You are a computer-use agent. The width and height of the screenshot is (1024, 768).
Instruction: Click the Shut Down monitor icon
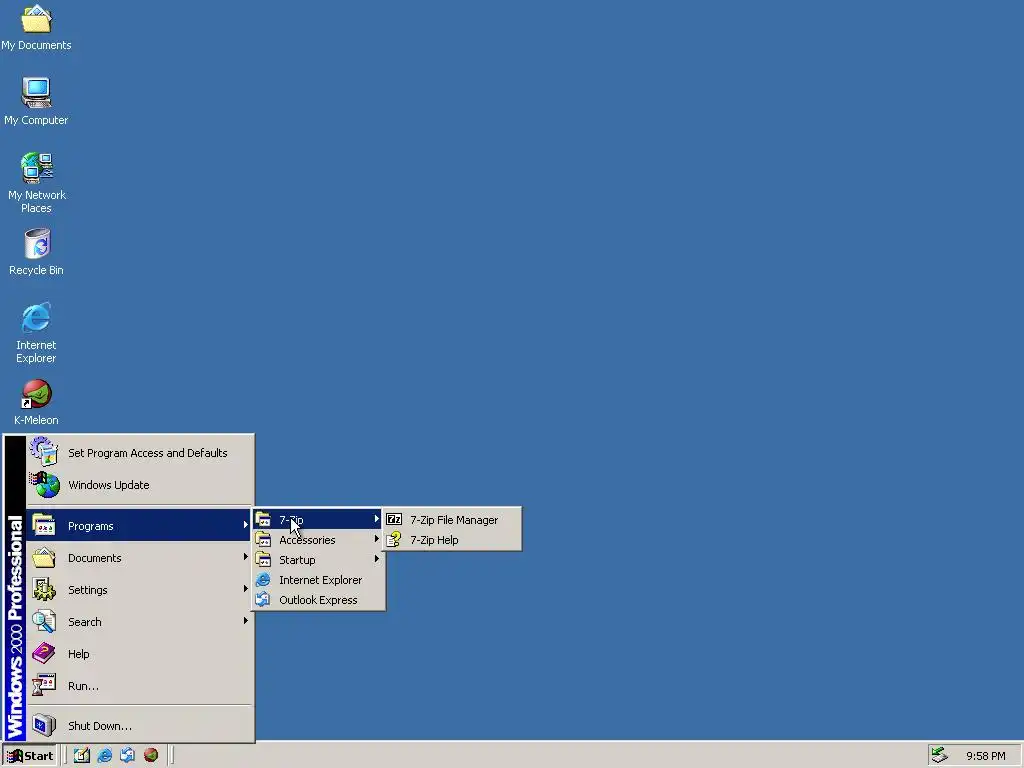(44, 725)
